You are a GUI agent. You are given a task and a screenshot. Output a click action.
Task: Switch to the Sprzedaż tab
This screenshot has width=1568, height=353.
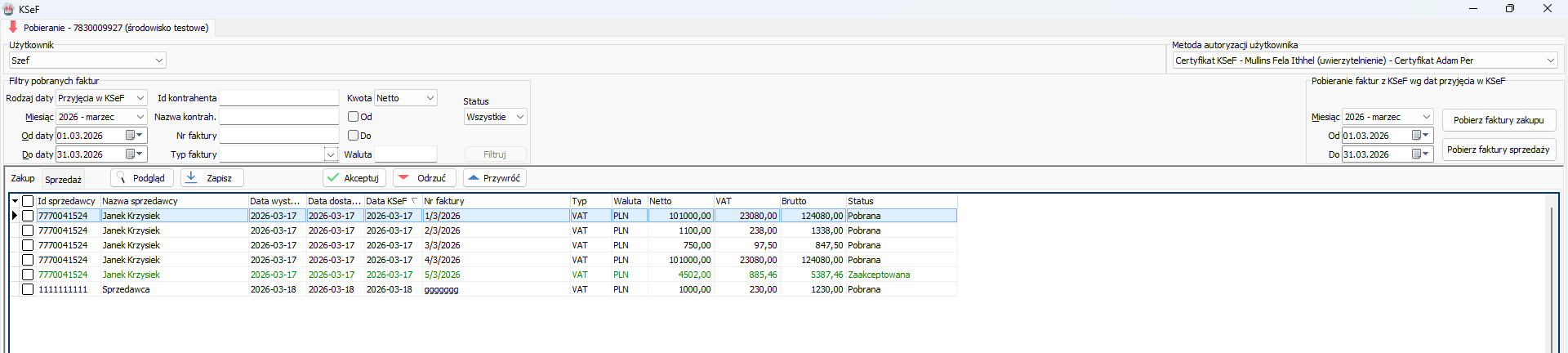point(63,180)
